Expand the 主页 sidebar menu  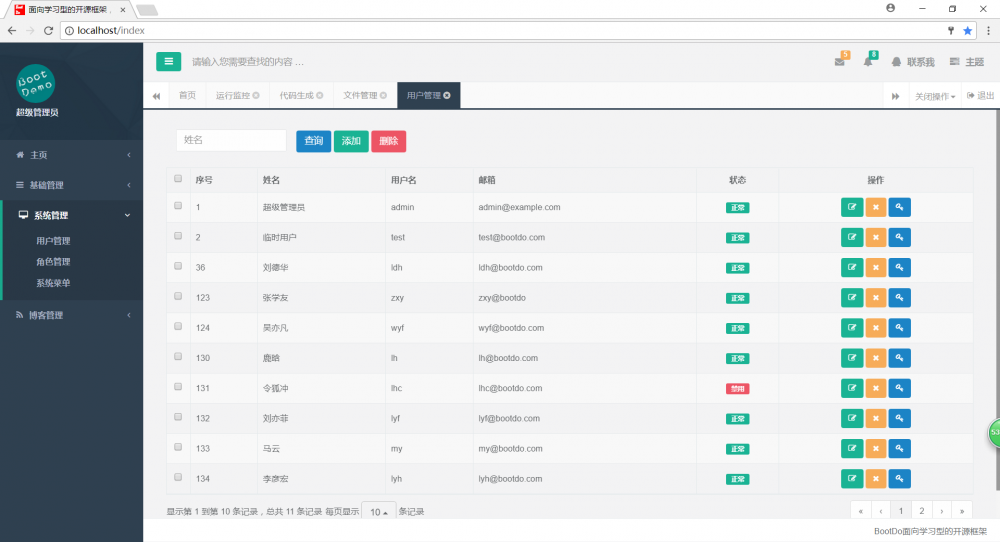(71, 155)
